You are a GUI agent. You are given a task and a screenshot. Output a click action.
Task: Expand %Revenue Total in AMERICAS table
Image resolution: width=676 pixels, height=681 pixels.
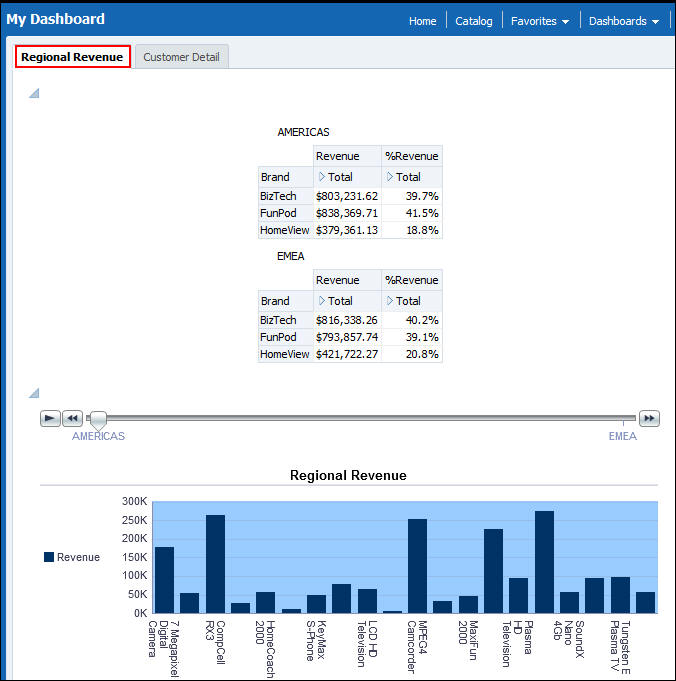[x=390, y=177]
